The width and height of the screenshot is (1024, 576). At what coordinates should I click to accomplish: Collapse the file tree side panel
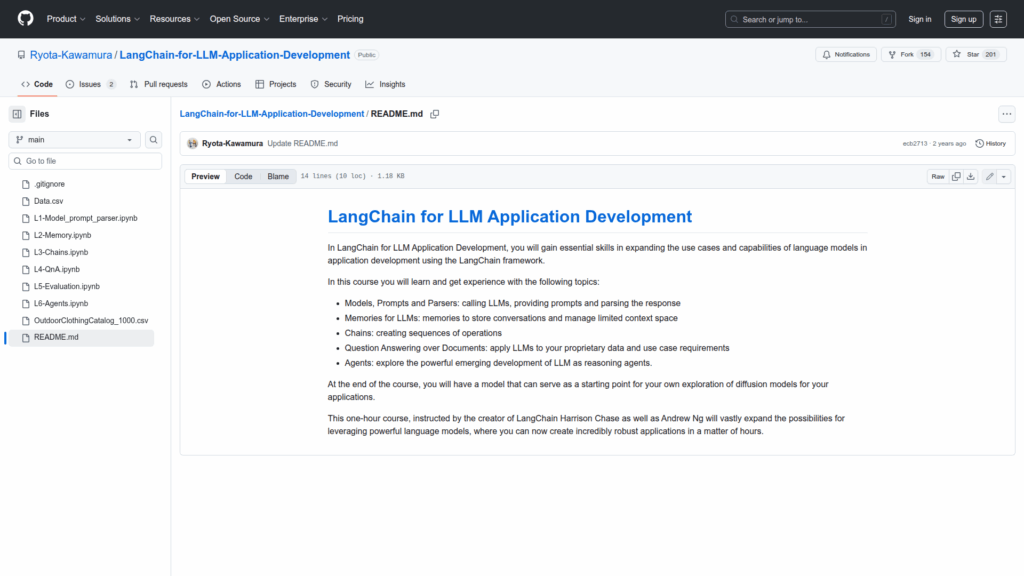(x=17, y=114)
